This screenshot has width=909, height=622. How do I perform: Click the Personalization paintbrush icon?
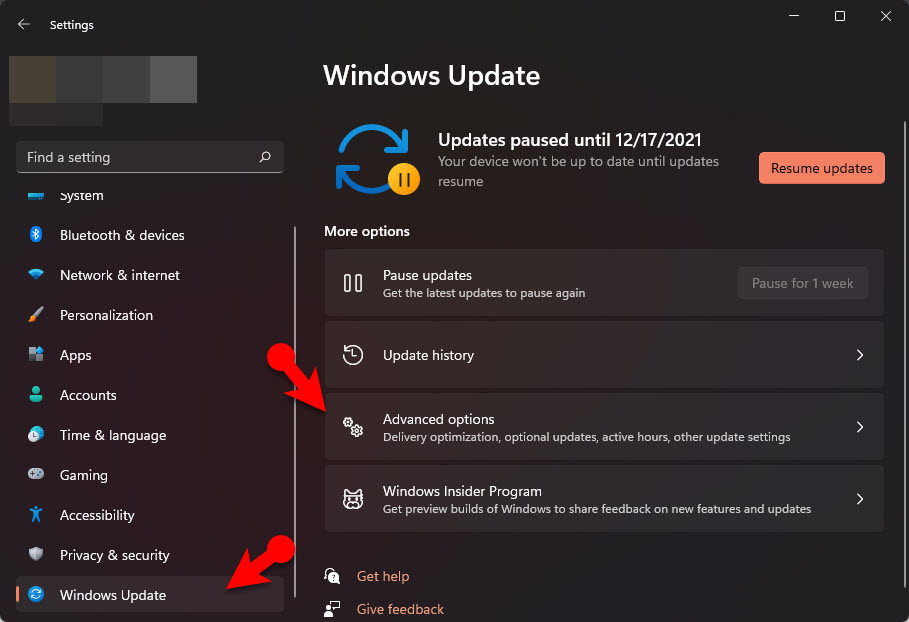click(x=36, y=315)
